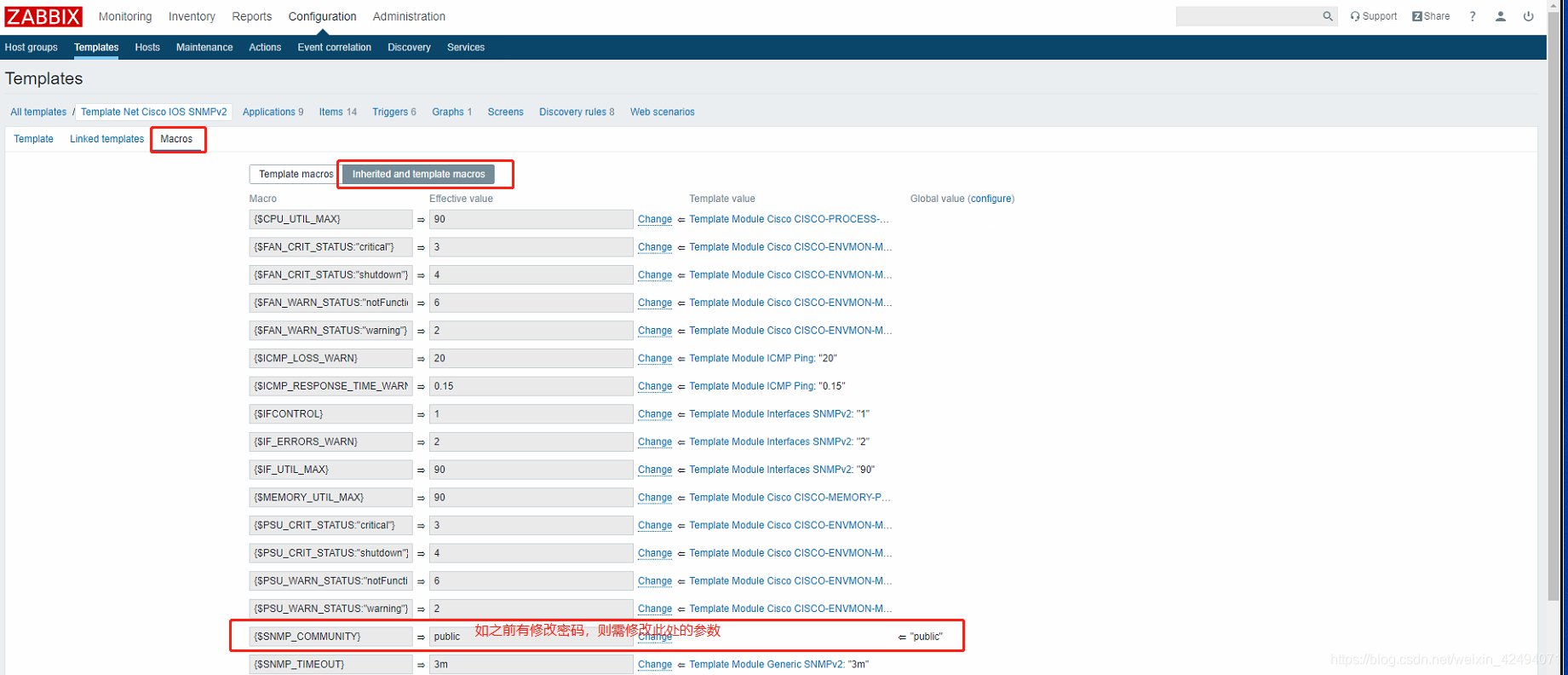Go to Host groups submenu

[32, 48]
